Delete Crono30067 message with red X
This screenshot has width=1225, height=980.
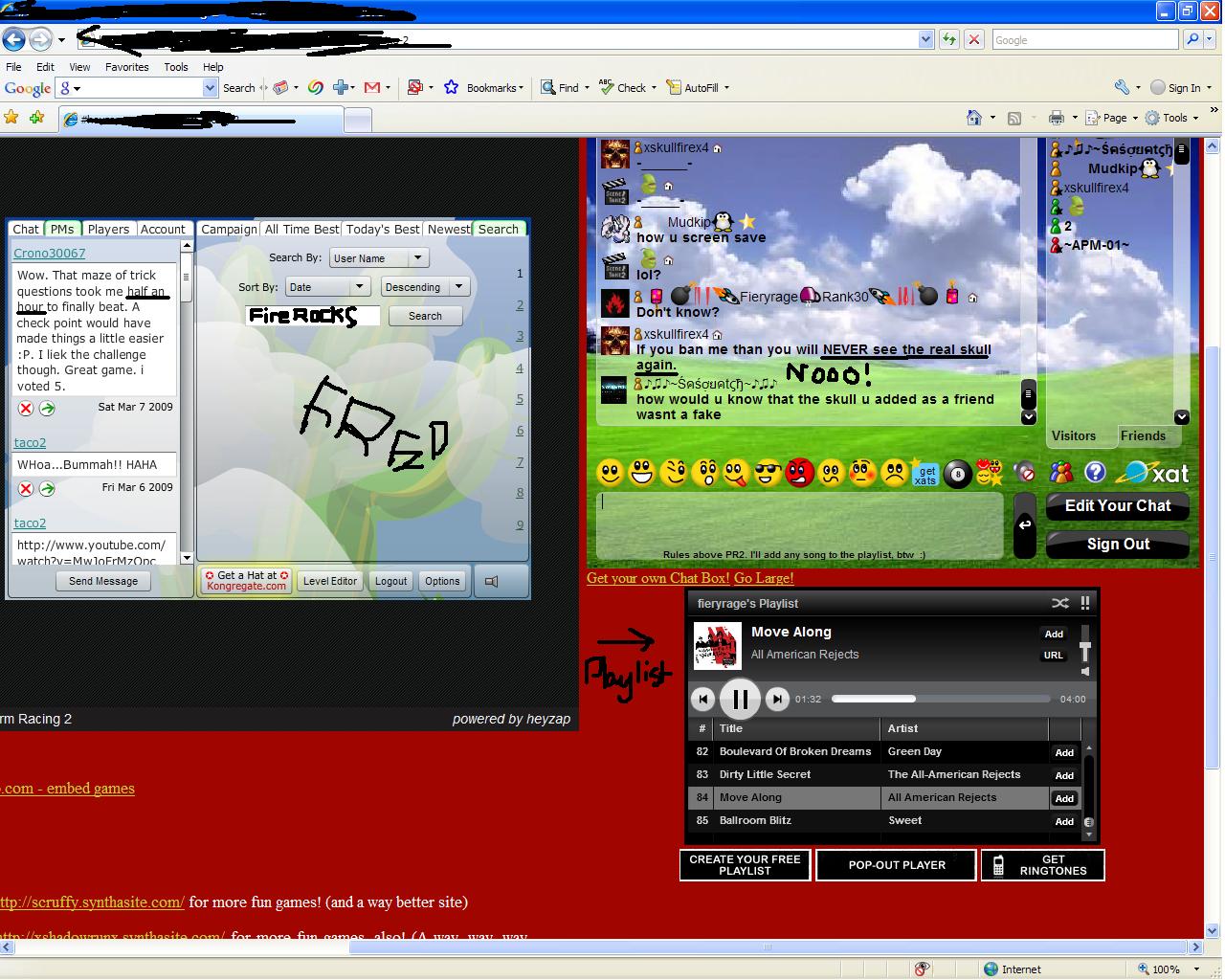tap(26, 409)
